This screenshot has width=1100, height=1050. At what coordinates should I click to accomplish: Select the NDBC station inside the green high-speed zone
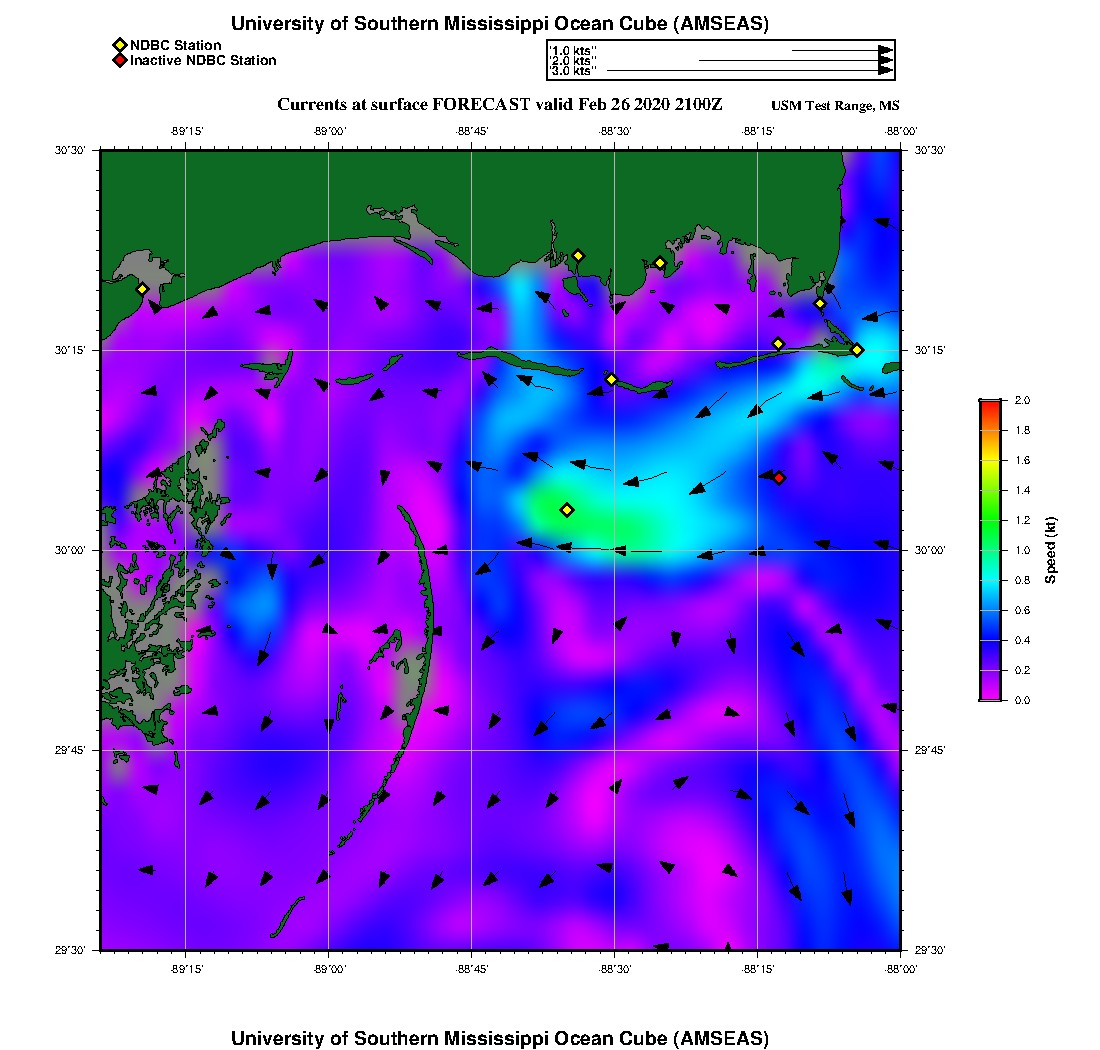567,510
